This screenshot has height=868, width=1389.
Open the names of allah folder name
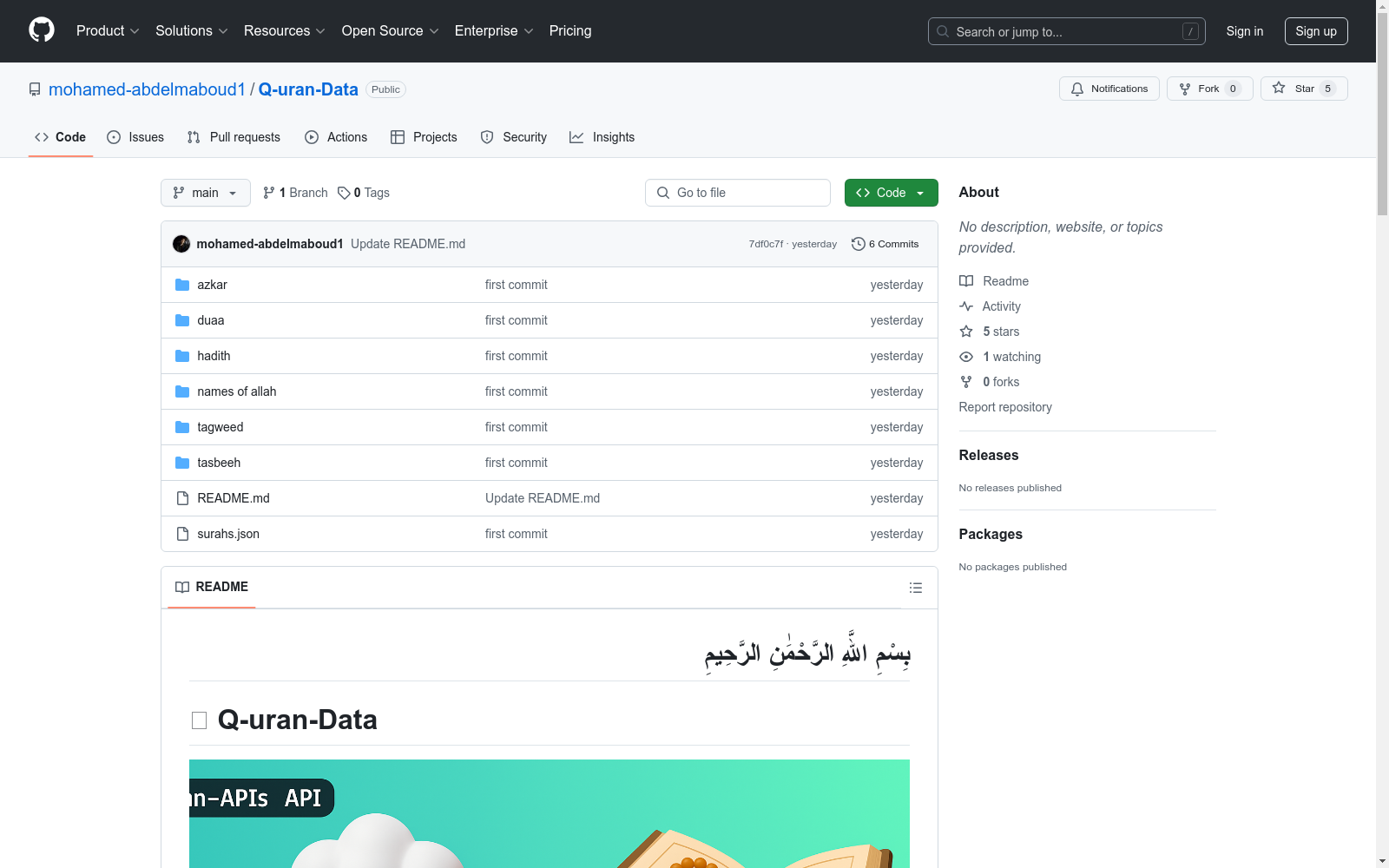237,391
